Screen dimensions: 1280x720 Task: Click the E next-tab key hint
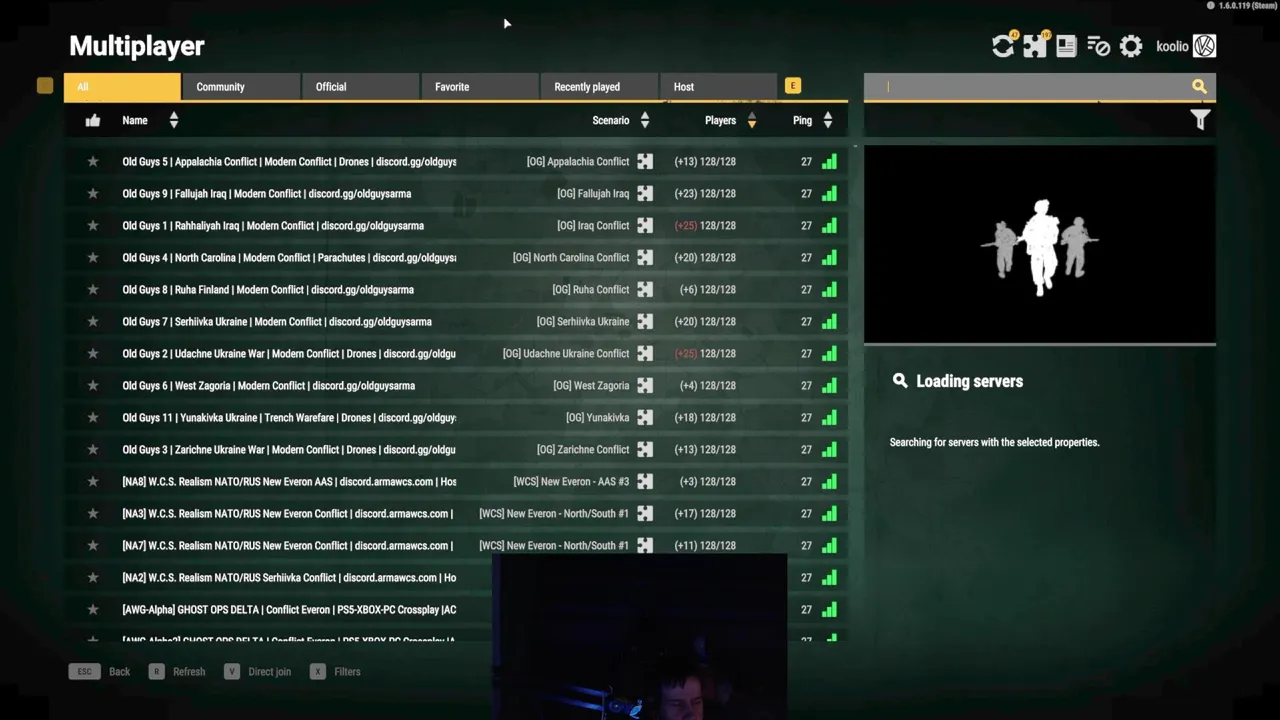pyautogui.click(x=793, y=86)
